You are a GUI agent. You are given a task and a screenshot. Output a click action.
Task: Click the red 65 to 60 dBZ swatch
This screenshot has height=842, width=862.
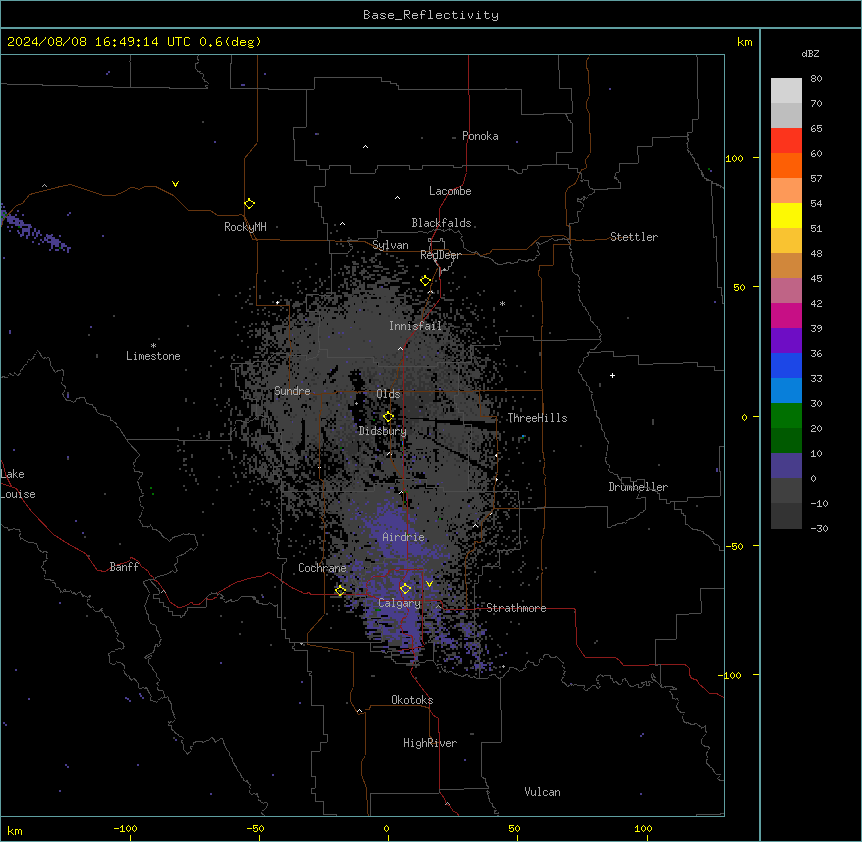(786, 141)
